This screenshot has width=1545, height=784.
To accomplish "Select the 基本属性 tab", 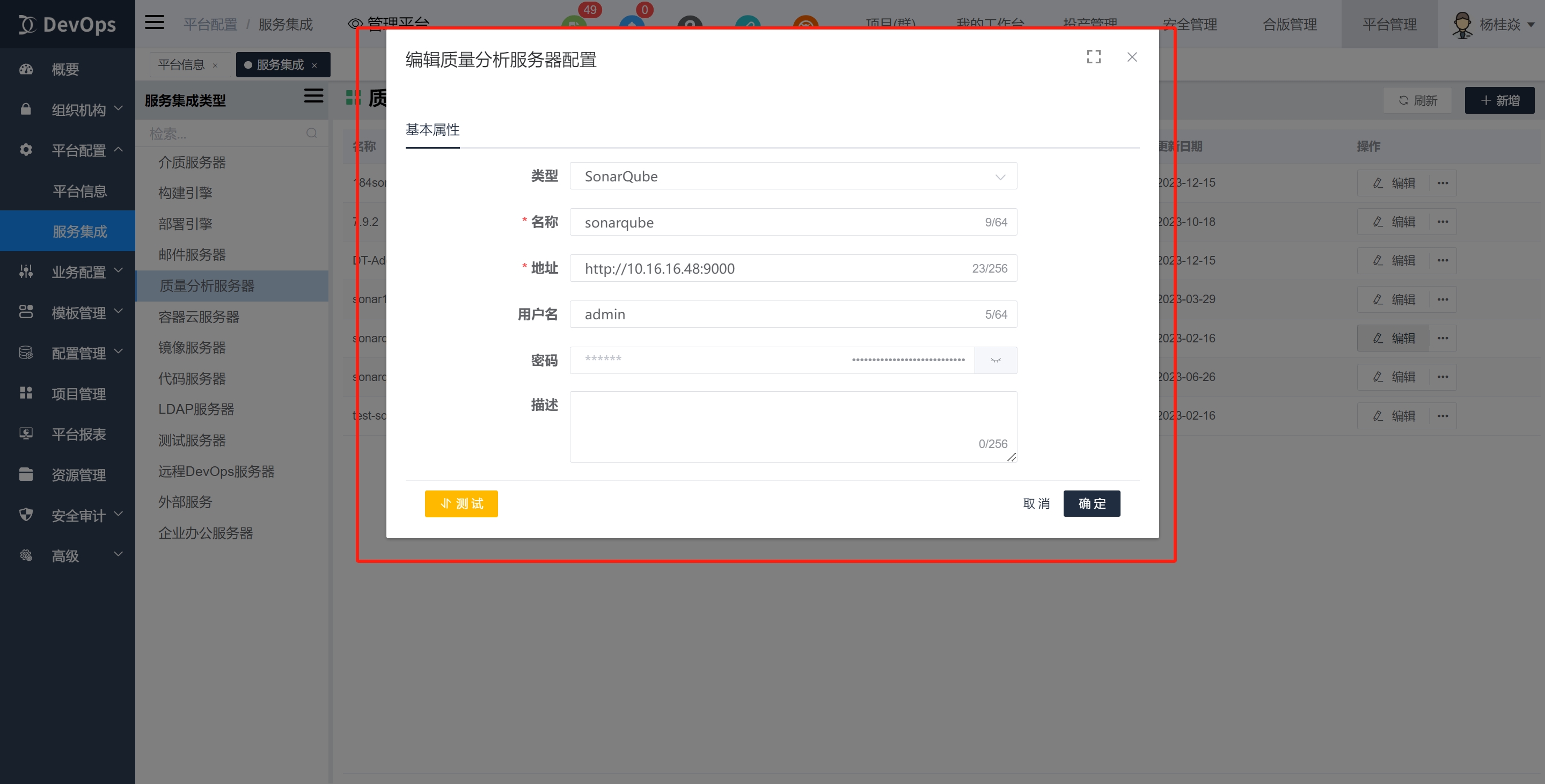I will [x=432, y=129].
